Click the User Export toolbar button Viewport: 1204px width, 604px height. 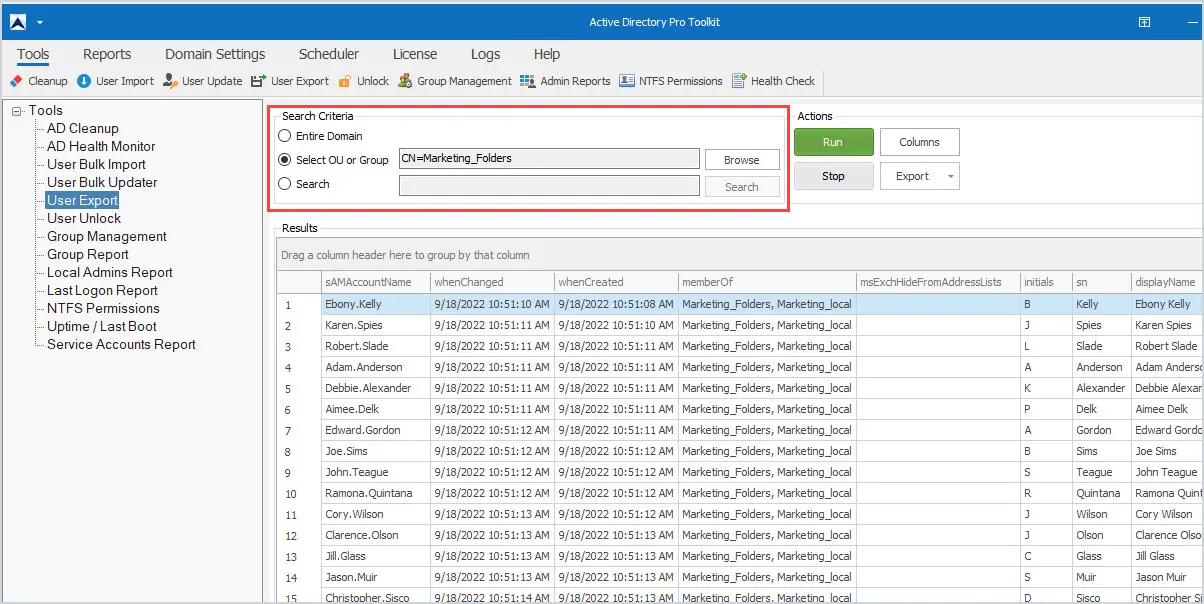pos(290,81)
